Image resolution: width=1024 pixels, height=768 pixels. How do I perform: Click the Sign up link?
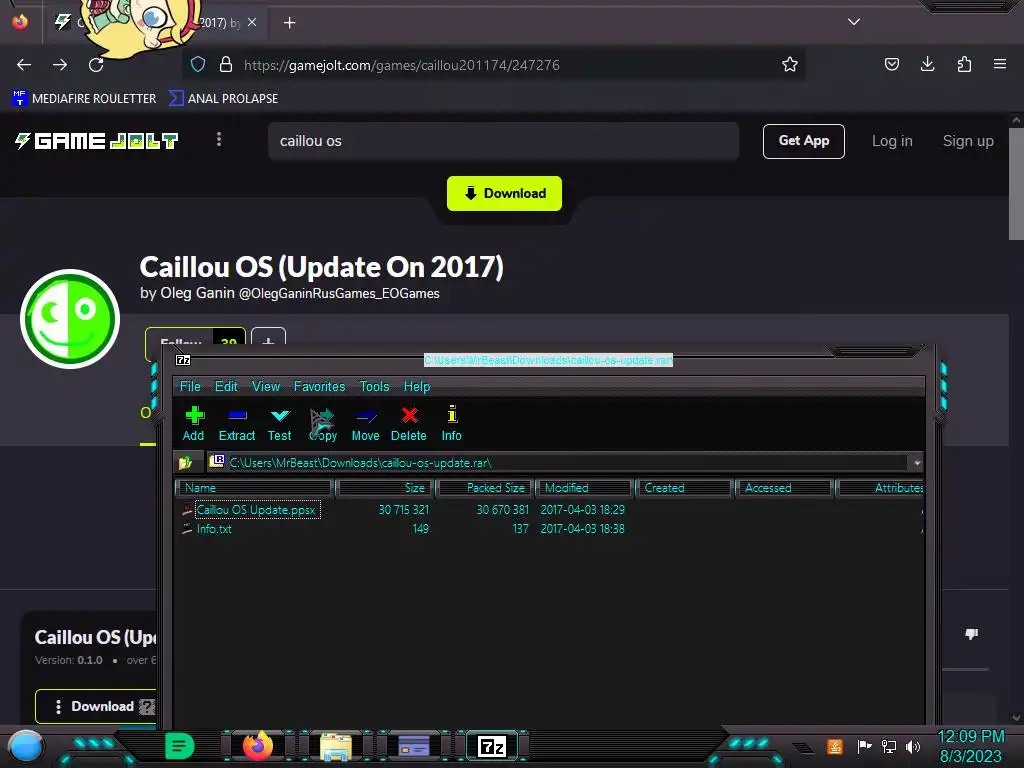(968, 141)
